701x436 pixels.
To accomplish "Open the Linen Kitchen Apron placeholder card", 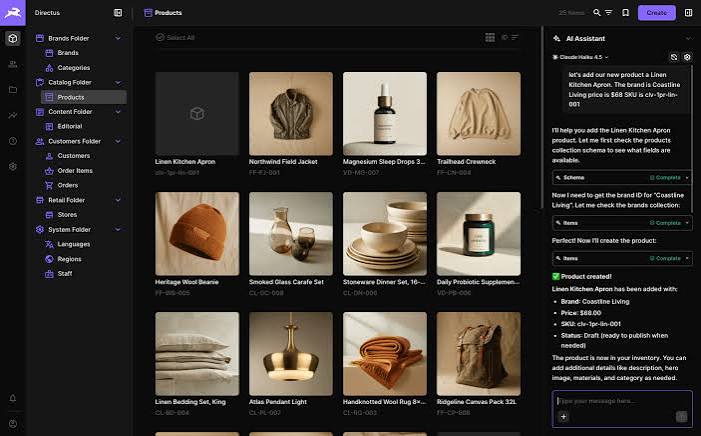I will pos(197,124).
